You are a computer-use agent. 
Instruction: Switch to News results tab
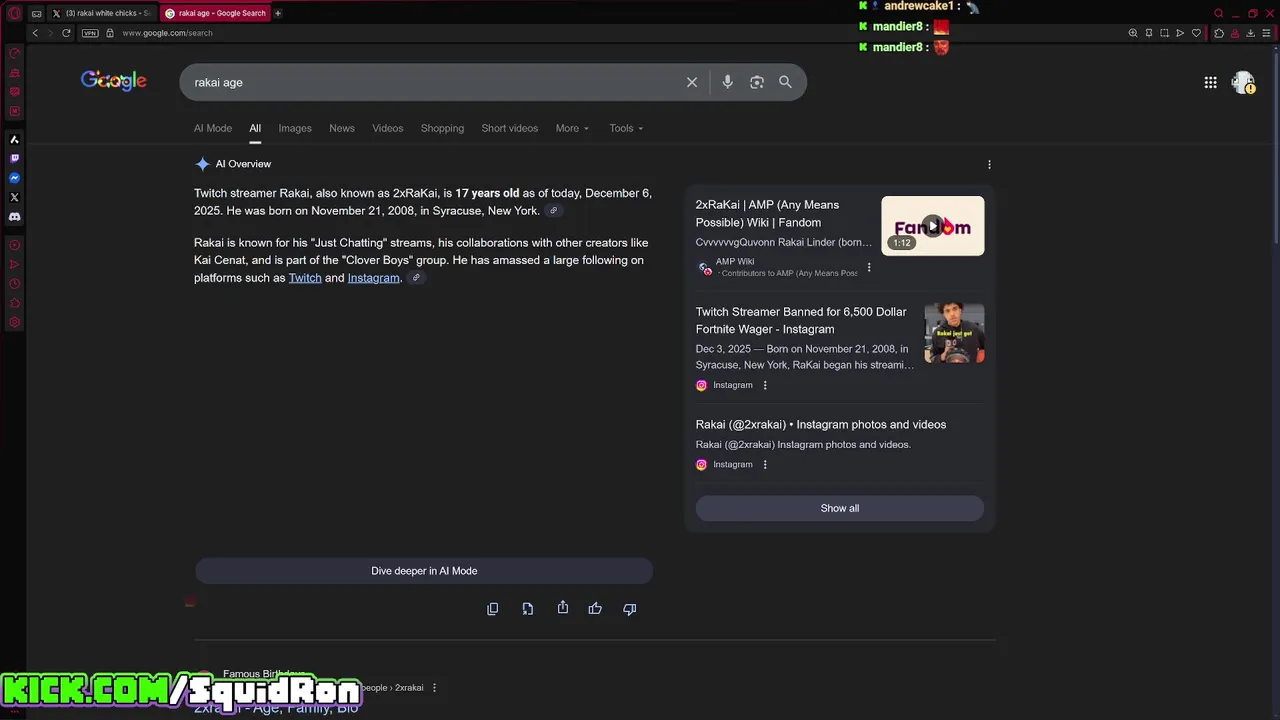point(342,128)
